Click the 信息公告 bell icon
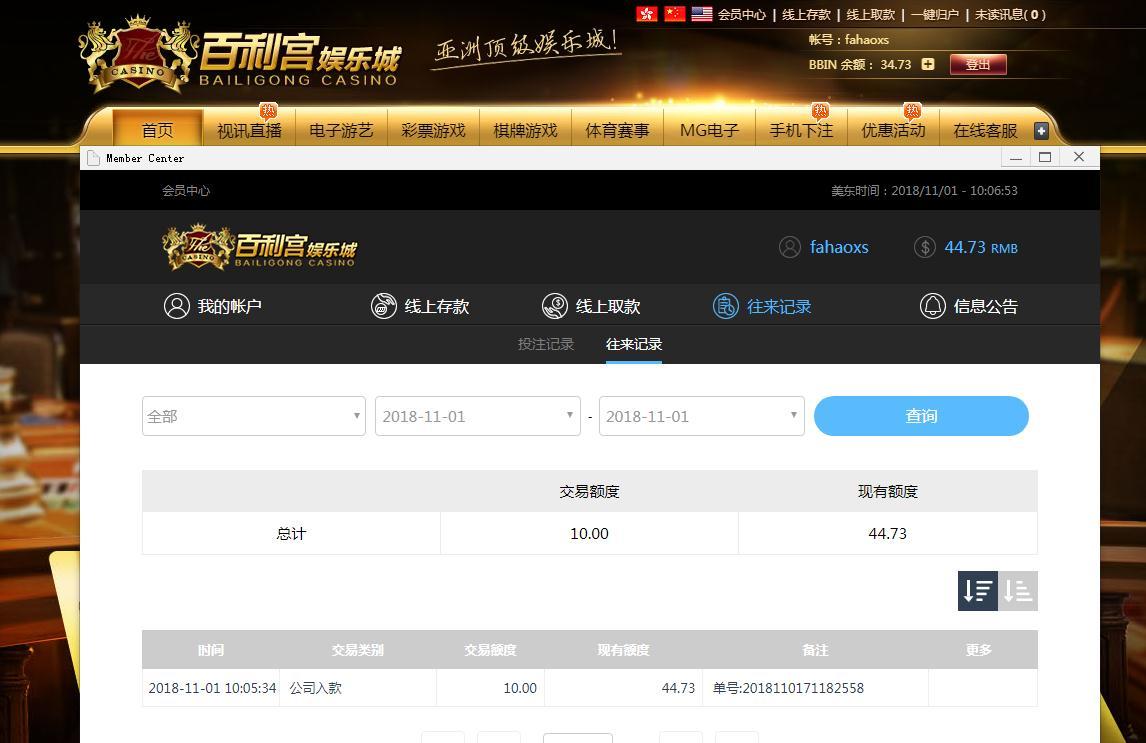This screenshot has height=743, width=1146. 933,306
